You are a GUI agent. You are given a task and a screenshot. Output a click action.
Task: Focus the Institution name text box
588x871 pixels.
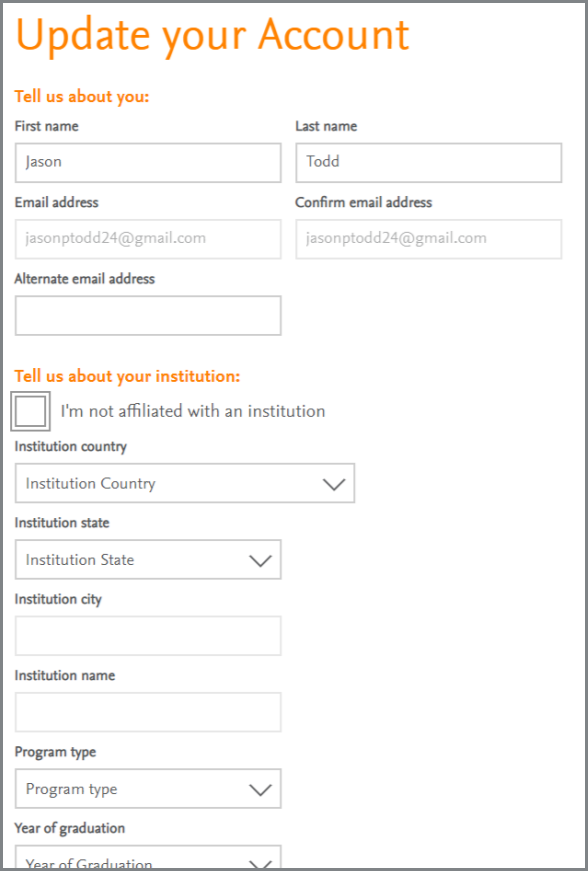coord(148,712)
